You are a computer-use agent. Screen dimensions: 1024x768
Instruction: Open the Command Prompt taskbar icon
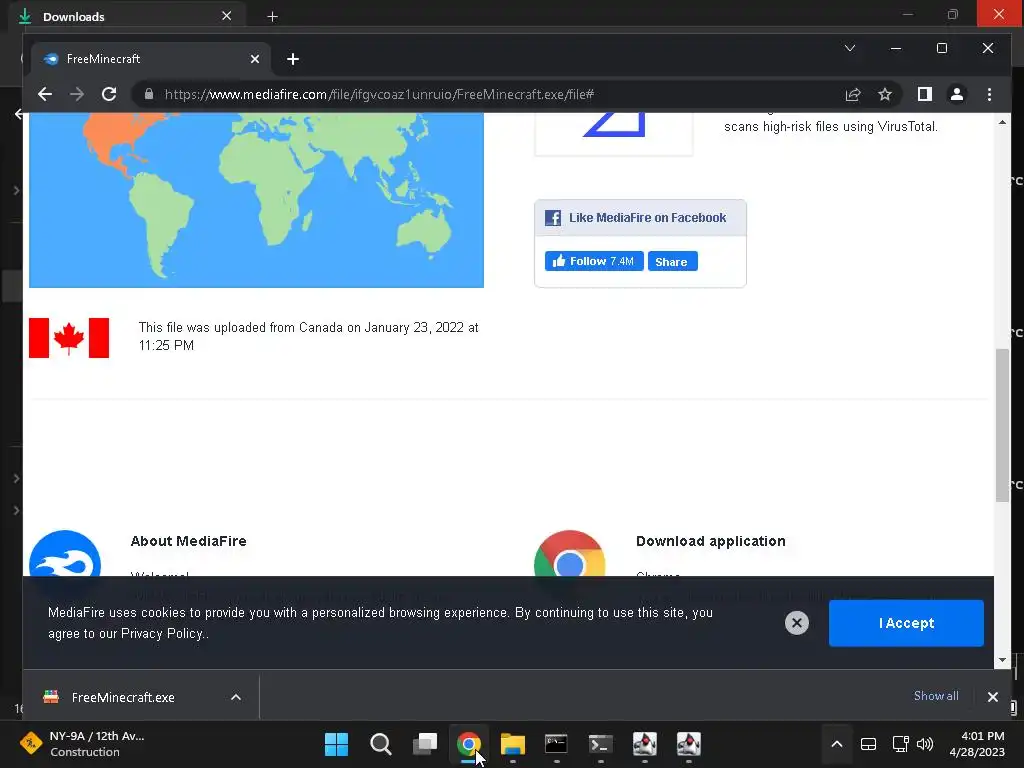(556, 744)
